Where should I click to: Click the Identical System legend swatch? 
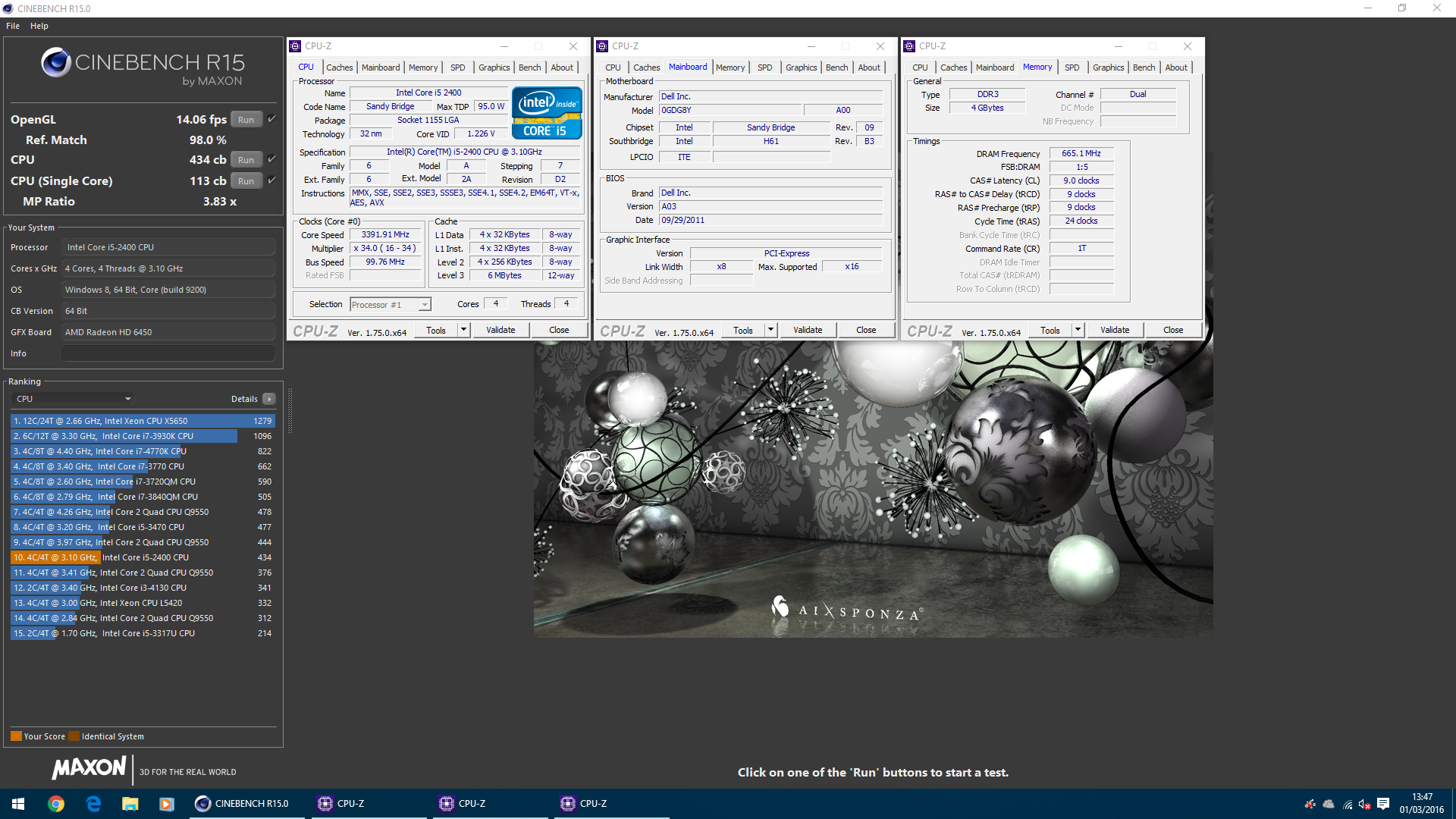[74, 736]
